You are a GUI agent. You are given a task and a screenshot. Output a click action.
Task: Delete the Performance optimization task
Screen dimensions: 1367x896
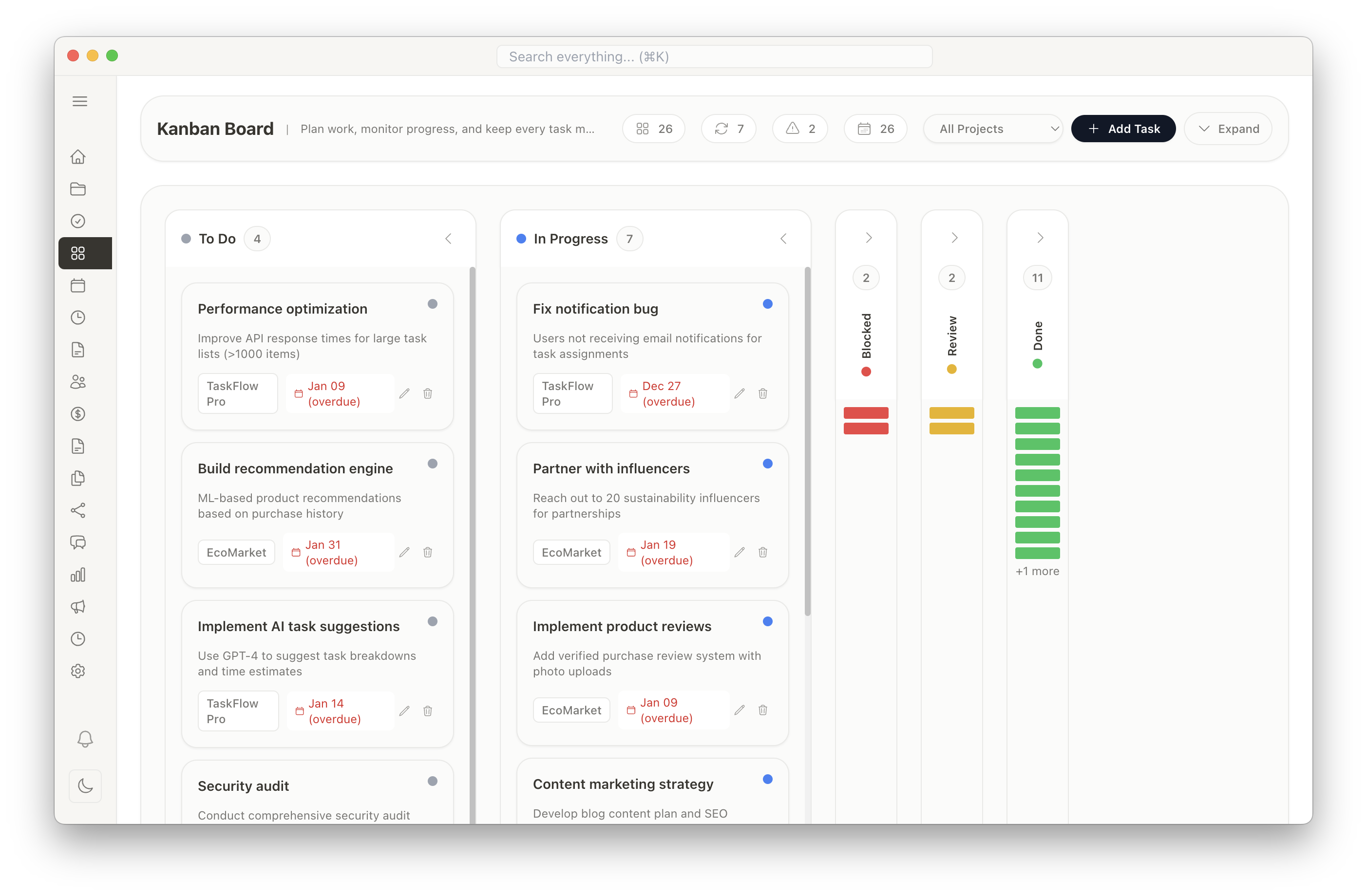pyautogui.click(x=428, y=393)
